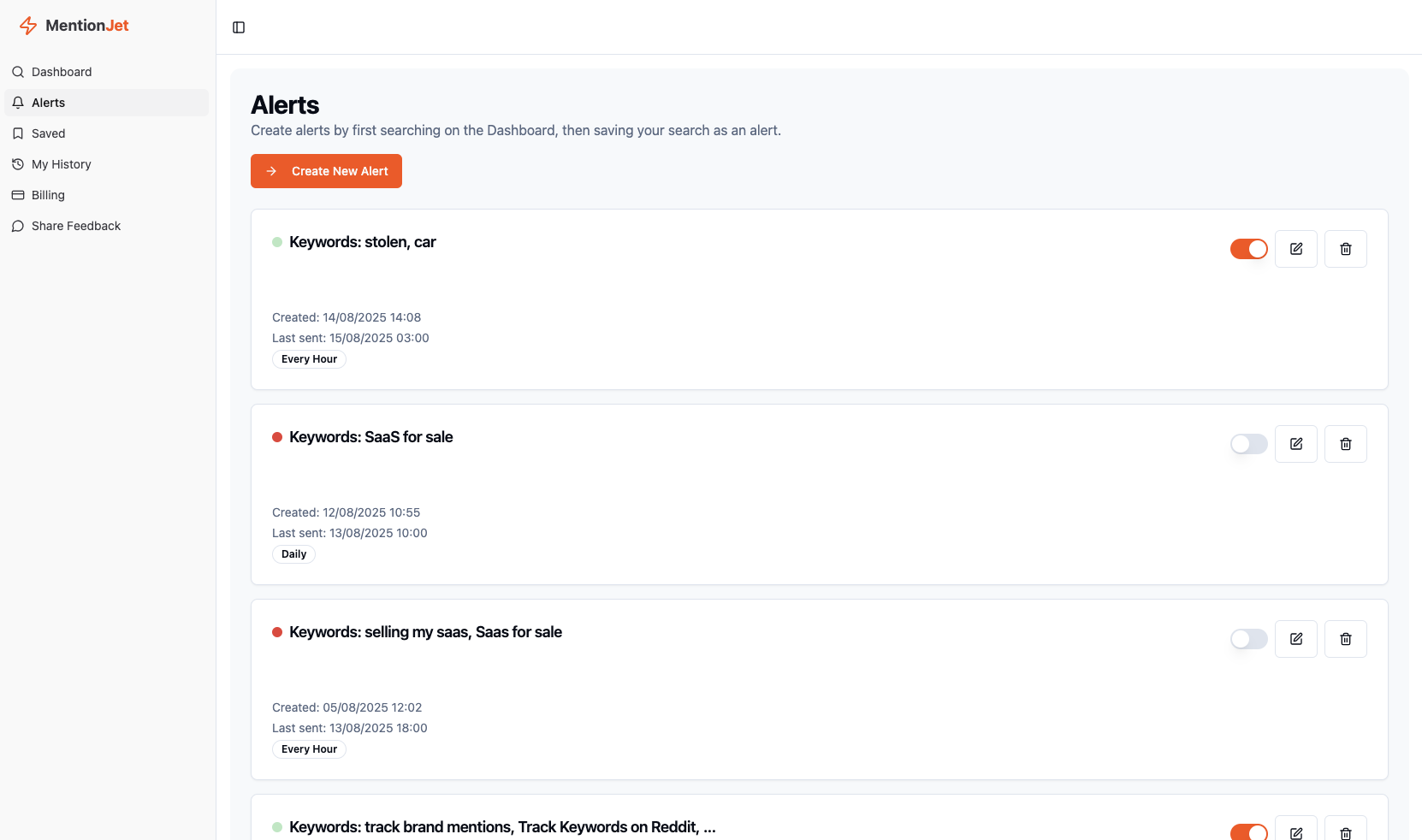Open the Alerts section in sidebar
Viewport: 1422px width, 840px height.
48,102
